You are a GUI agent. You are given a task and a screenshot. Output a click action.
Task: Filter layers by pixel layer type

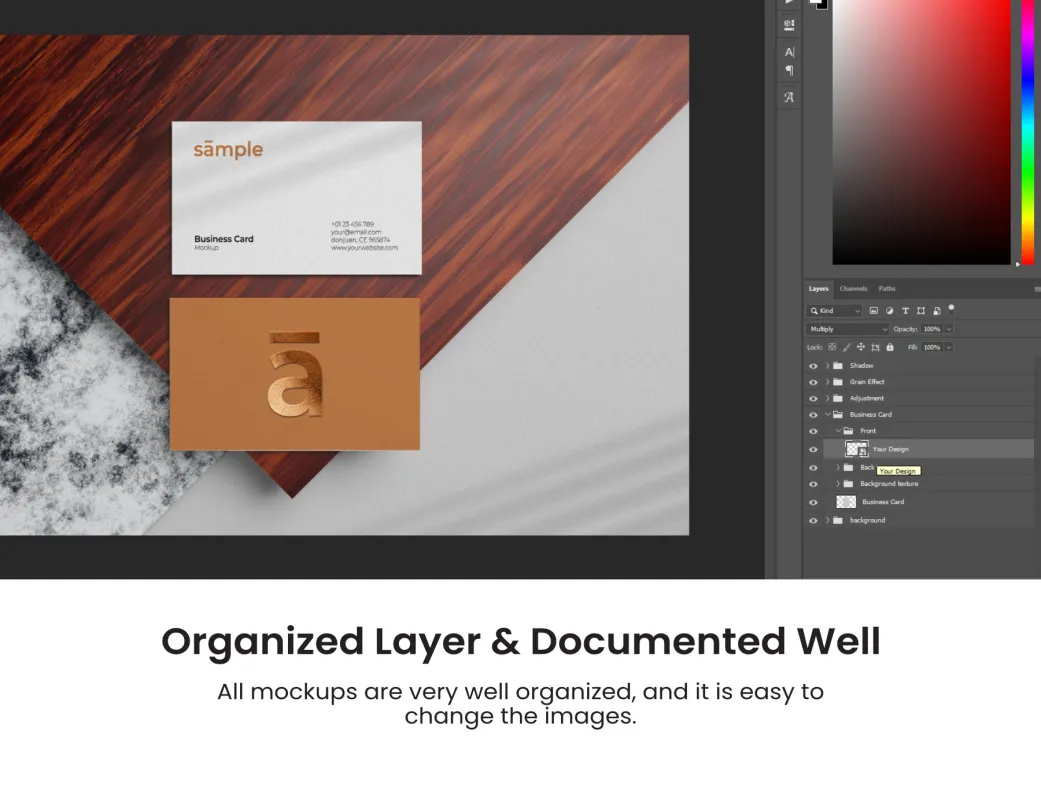click(873, 311)
